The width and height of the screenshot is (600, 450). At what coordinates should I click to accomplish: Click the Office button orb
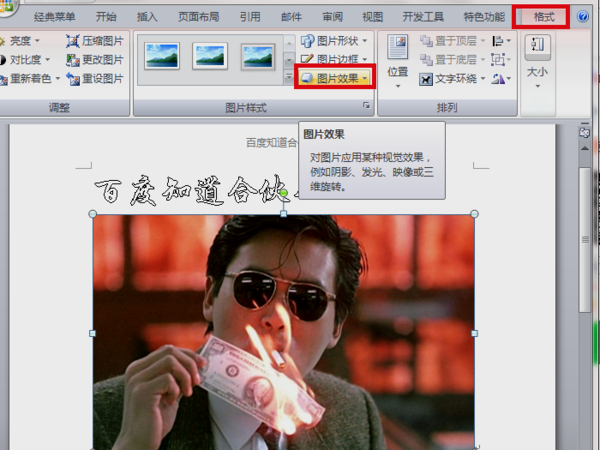(x=5, y=6)
